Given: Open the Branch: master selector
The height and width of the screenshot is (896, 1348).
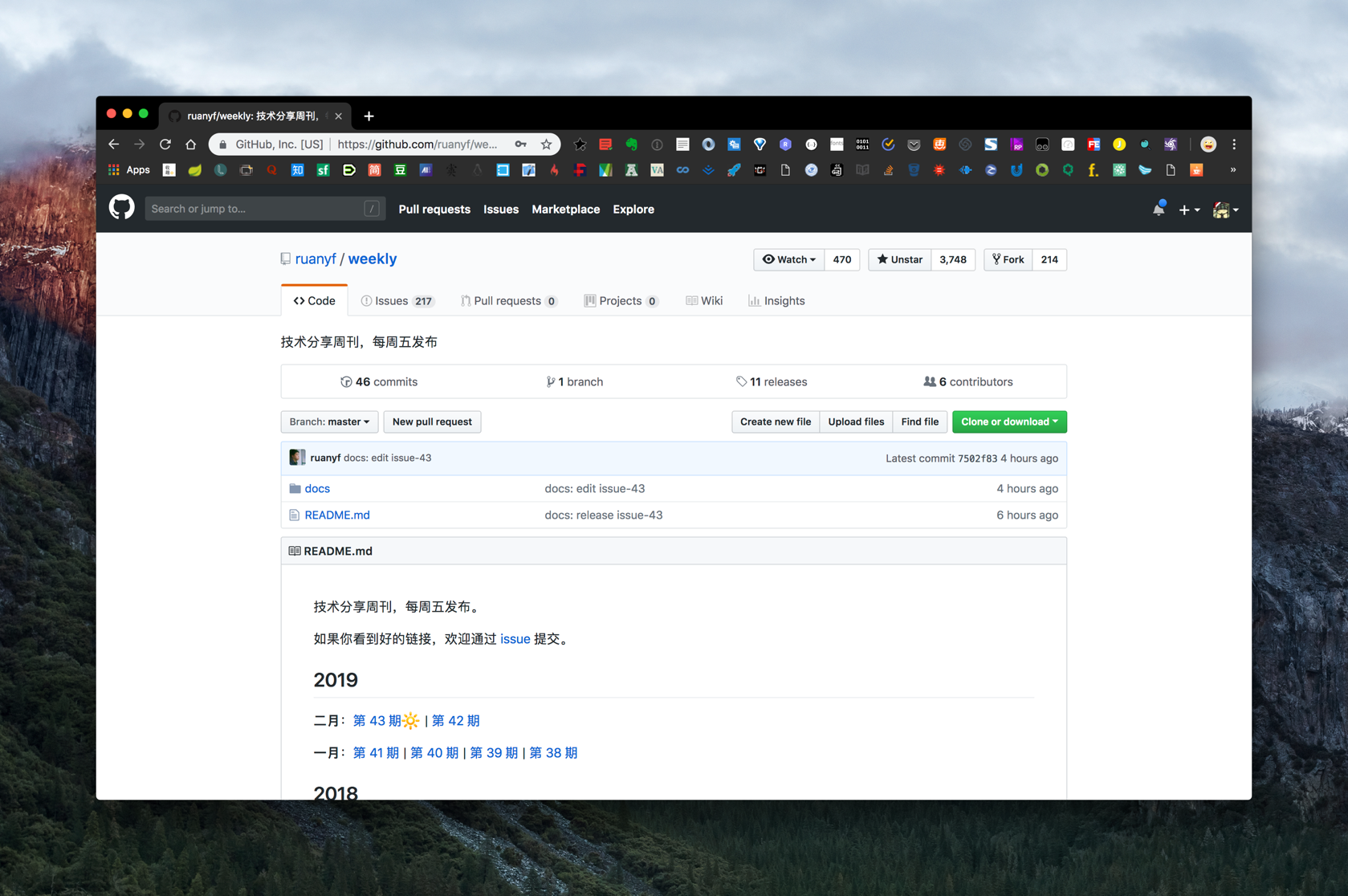Looking at the screenshot, I should click(329, 422).
